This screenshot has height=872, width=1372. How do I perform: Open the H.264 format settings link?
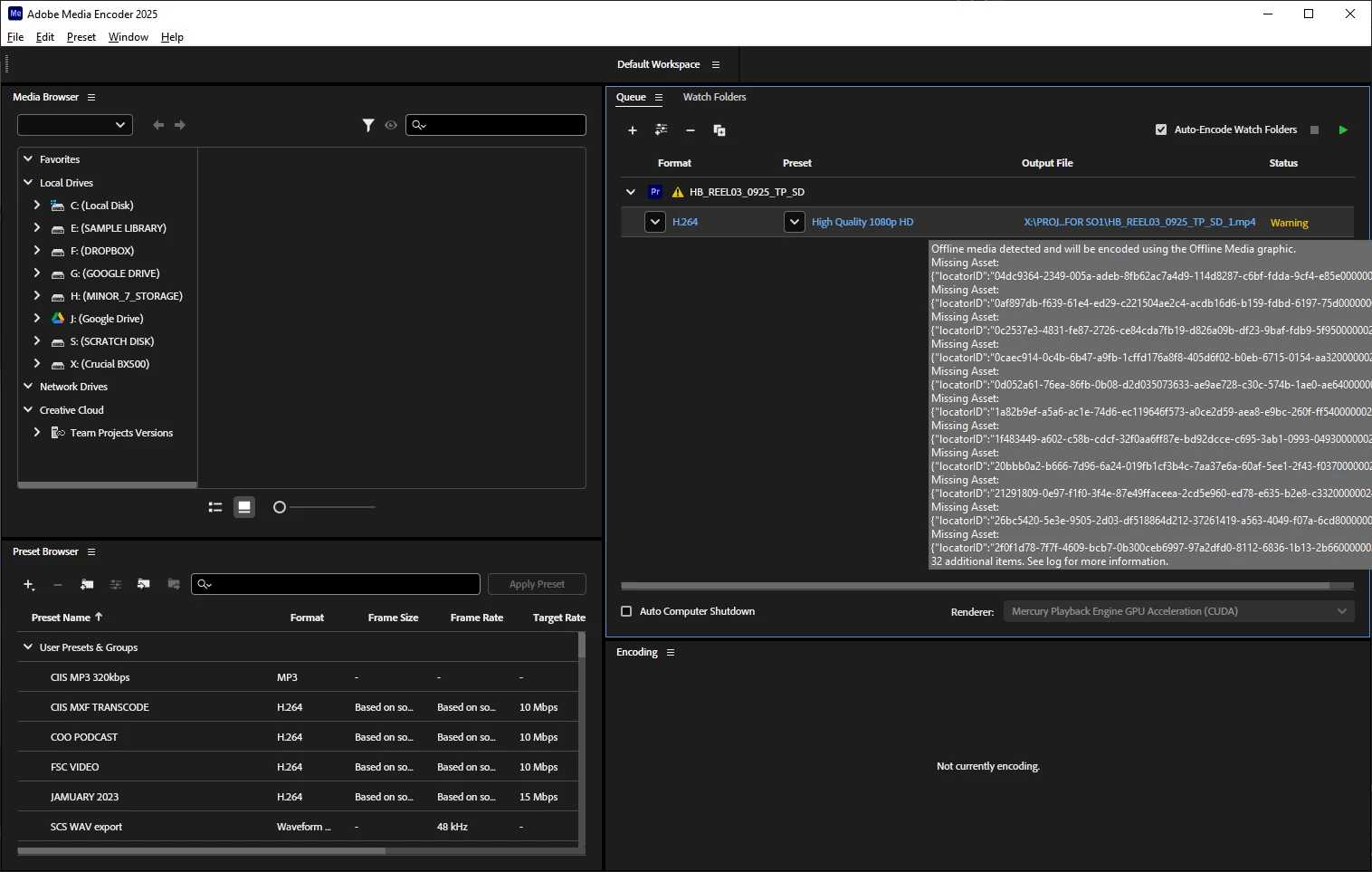(x=685, y=222)
